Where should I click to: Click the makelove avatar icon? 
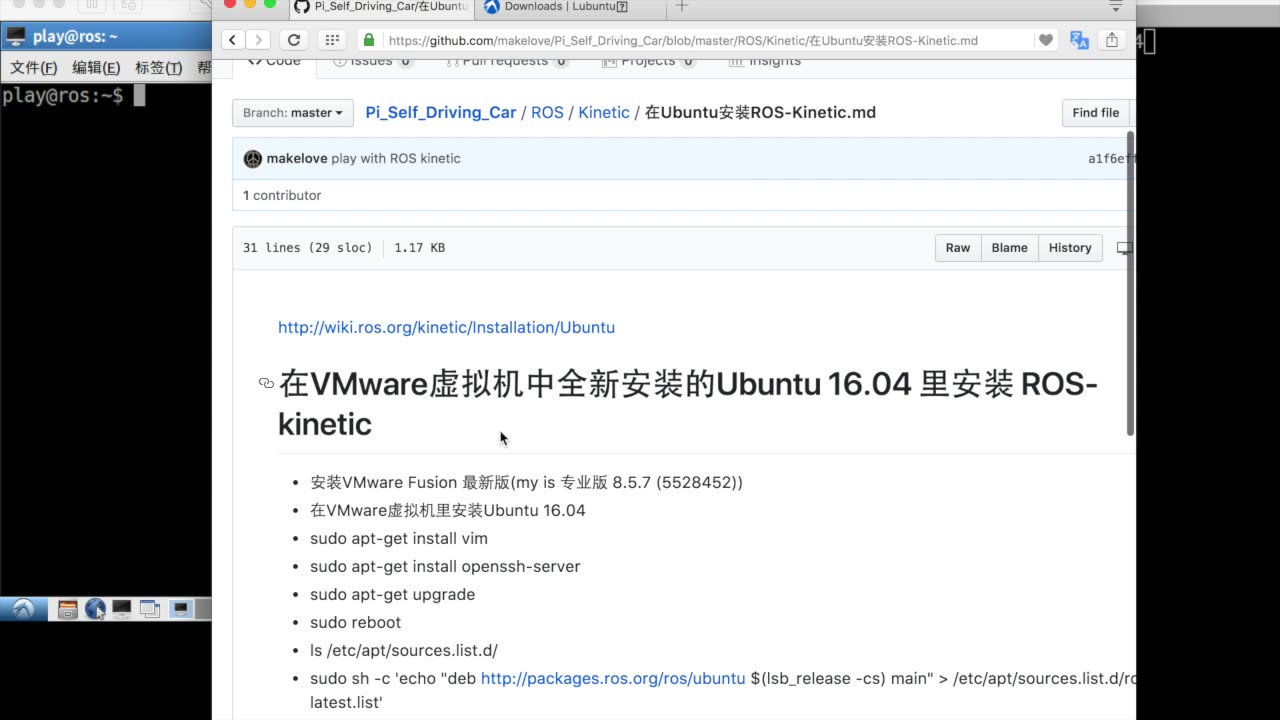pyautogui.click(x=253, y=159)
